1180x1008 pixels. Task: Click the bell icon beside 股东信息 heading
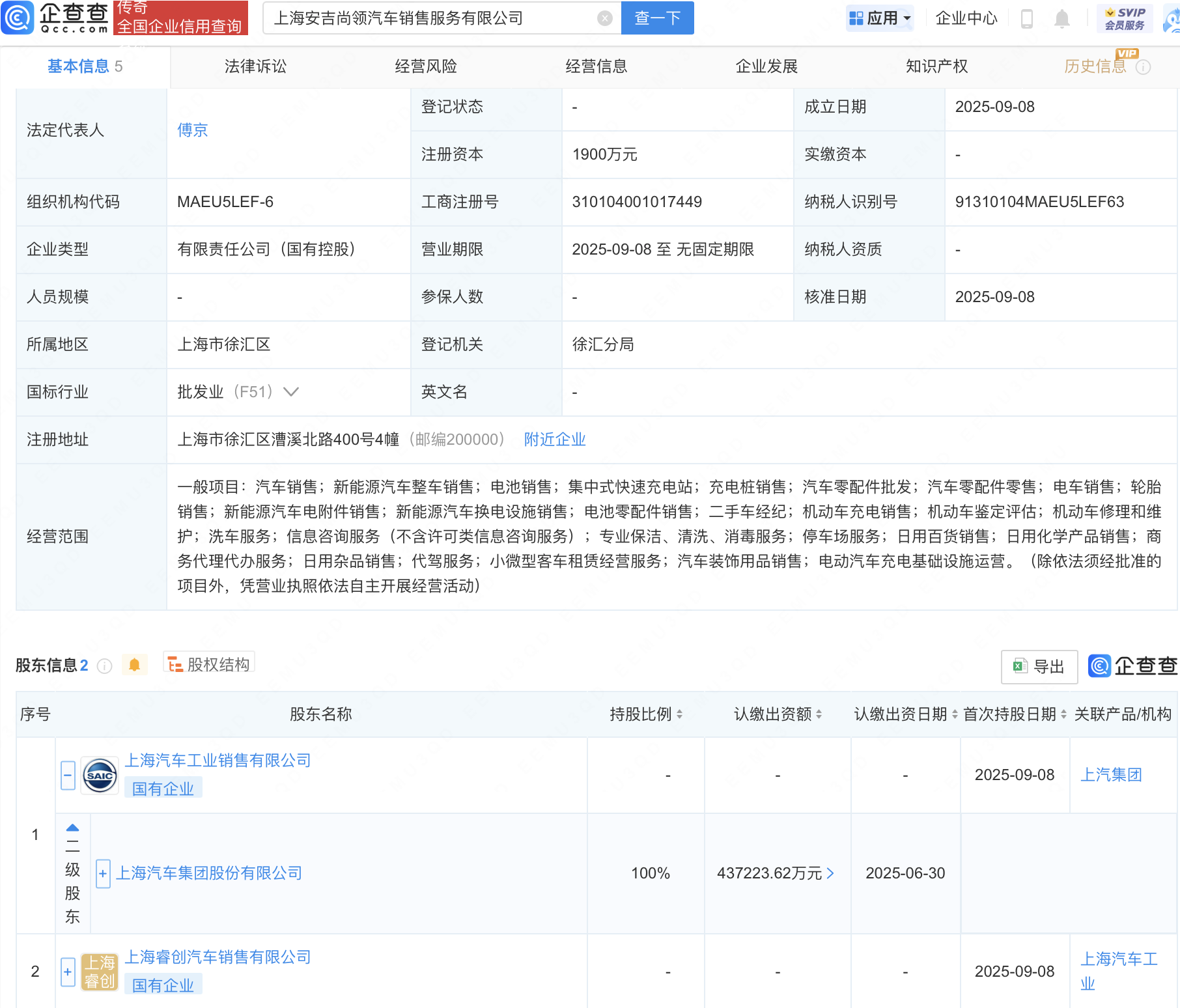pos(135,665)
